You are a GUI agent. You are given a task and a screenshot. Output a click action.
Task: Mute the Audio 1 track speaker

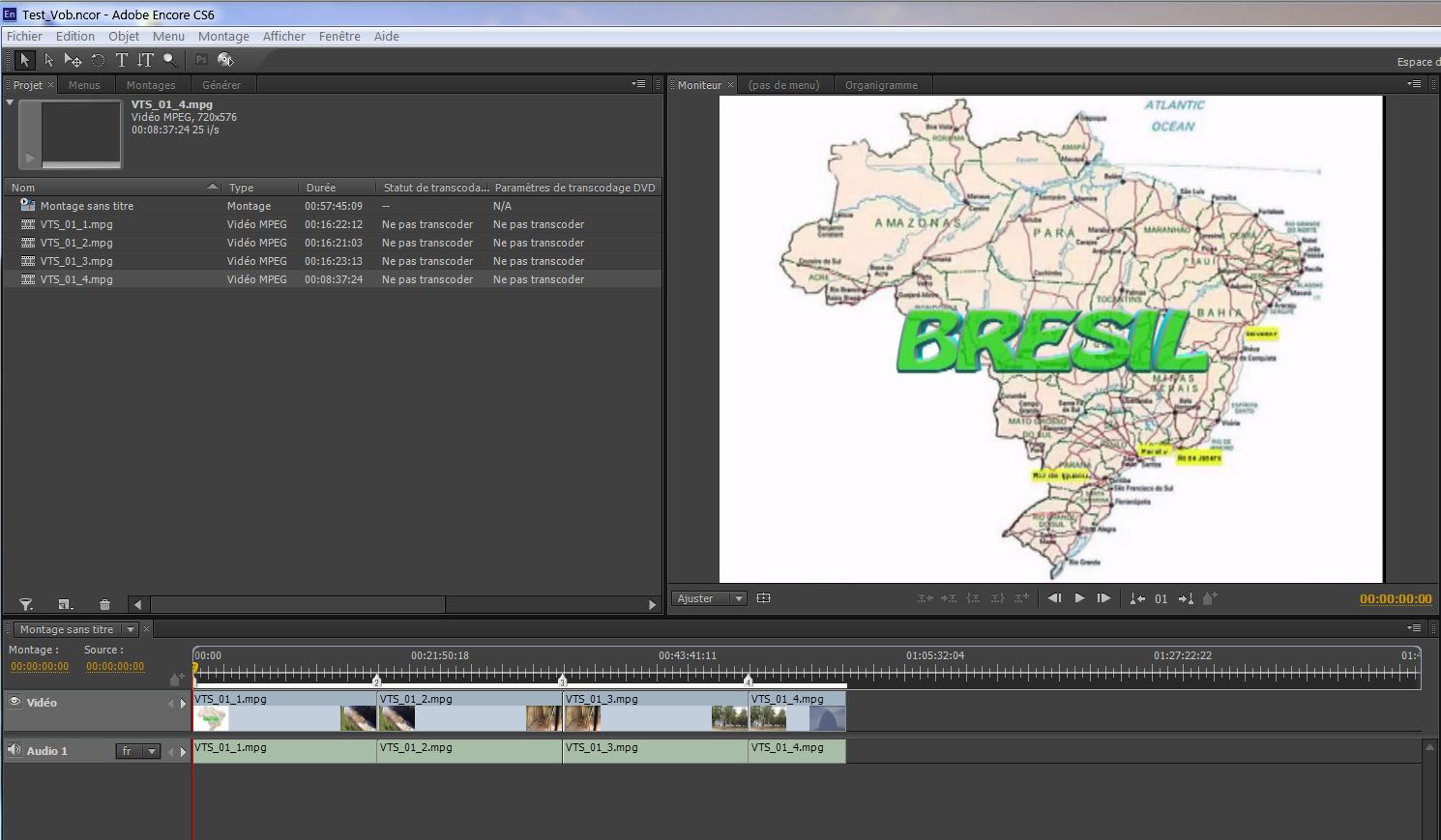15,750
